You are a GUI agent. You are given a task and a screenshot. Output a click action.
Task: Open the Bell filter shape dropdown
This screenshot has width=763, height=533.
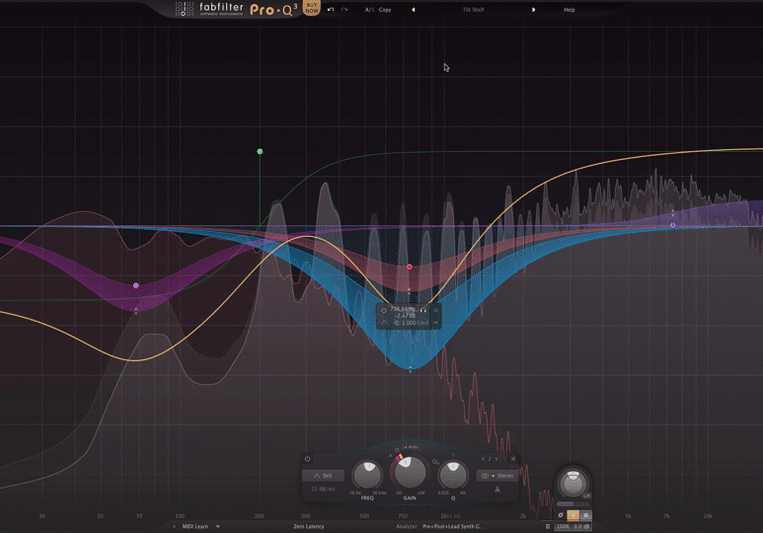tap(323, 476)
